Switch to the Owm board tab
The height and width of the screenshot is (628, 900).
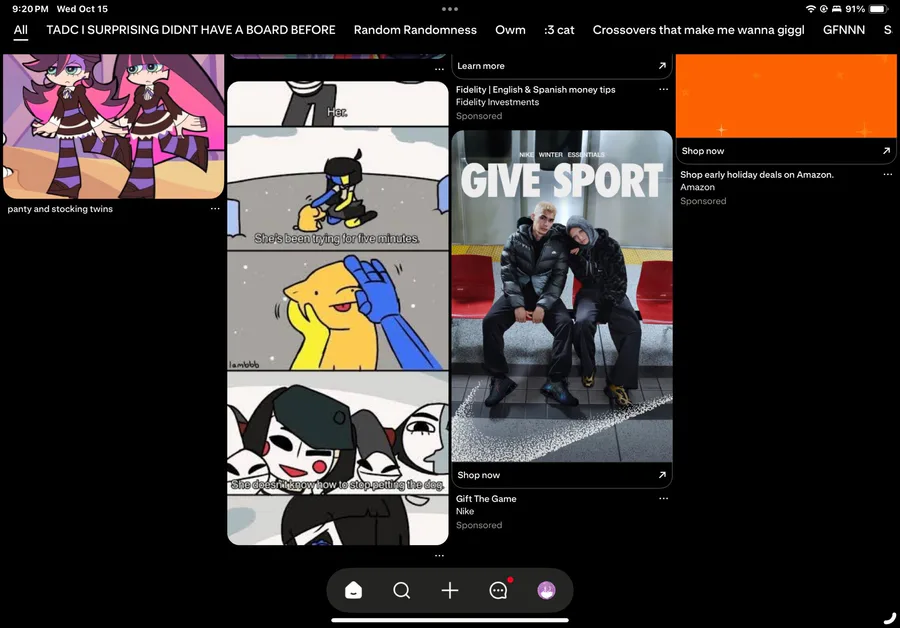click(x=510, y=30)
